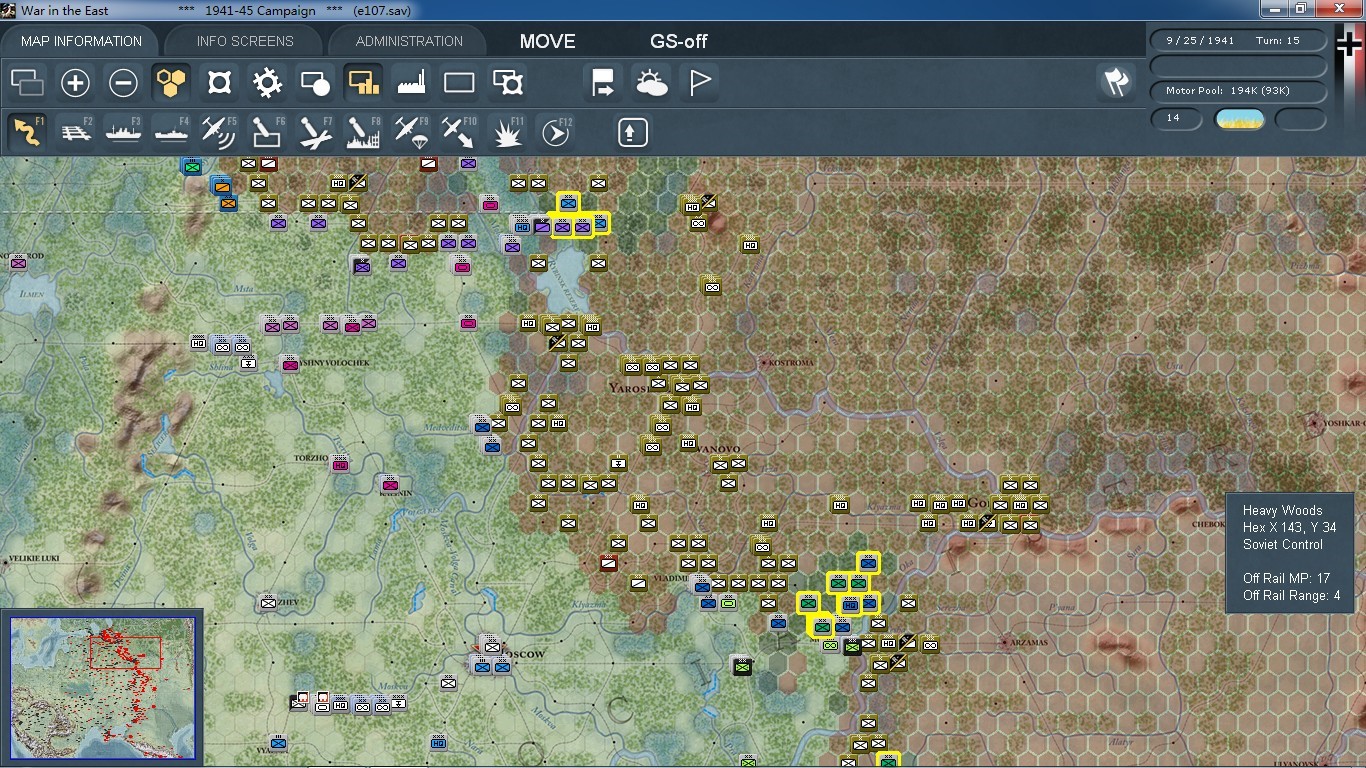
Task: Toggle the highlighted rectangle with bars icon
Action: (363, 82)
